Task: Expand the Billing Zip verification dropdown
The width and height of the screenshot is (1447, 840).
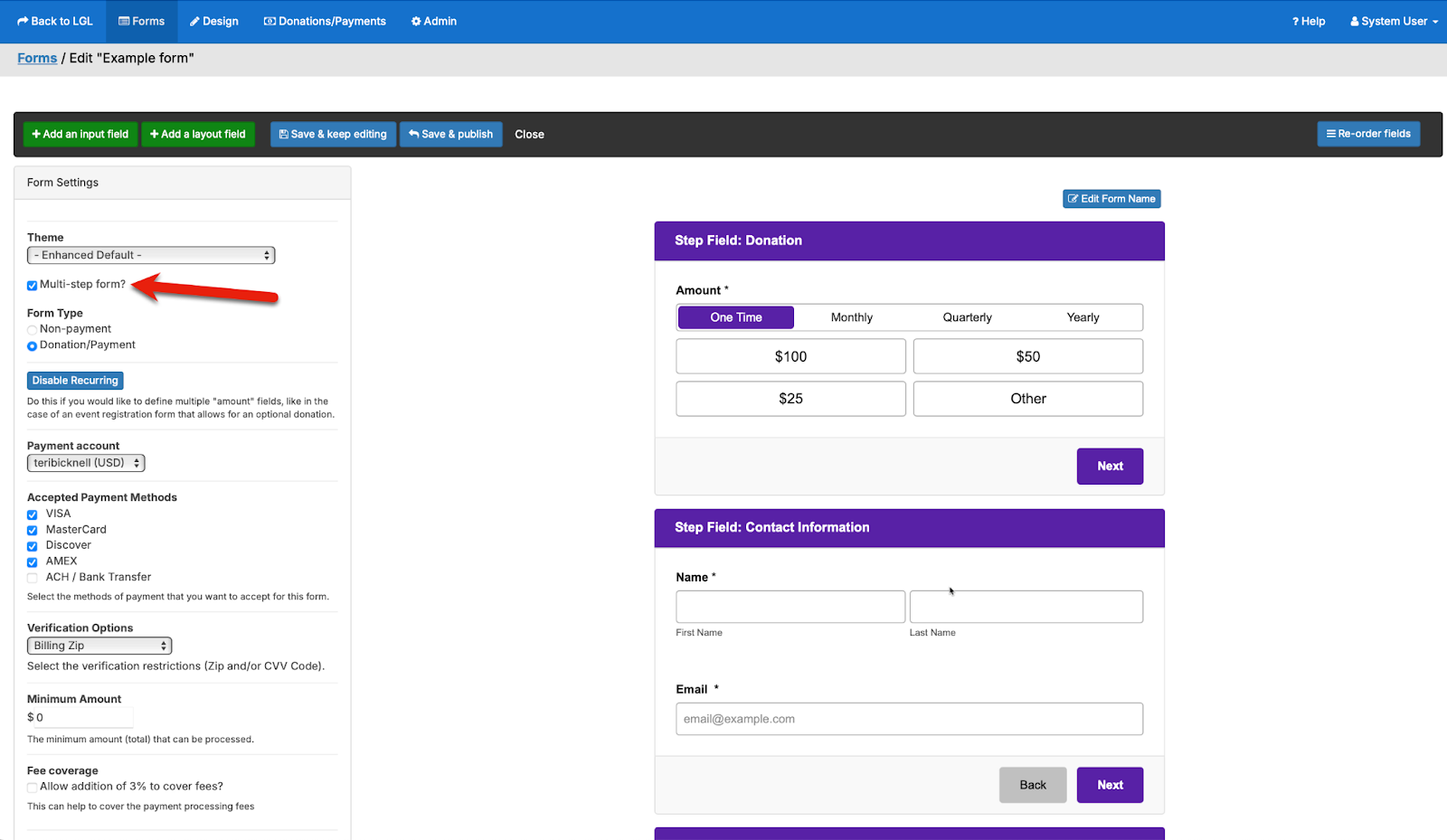Action: click(x=99, y=646)
